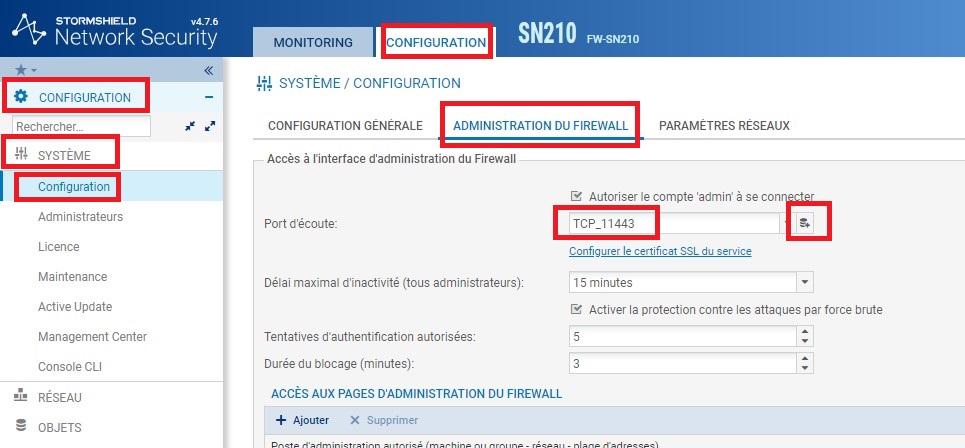Click the Rechercher search field
The image size is (965, 448).
(x=81, y=127)
